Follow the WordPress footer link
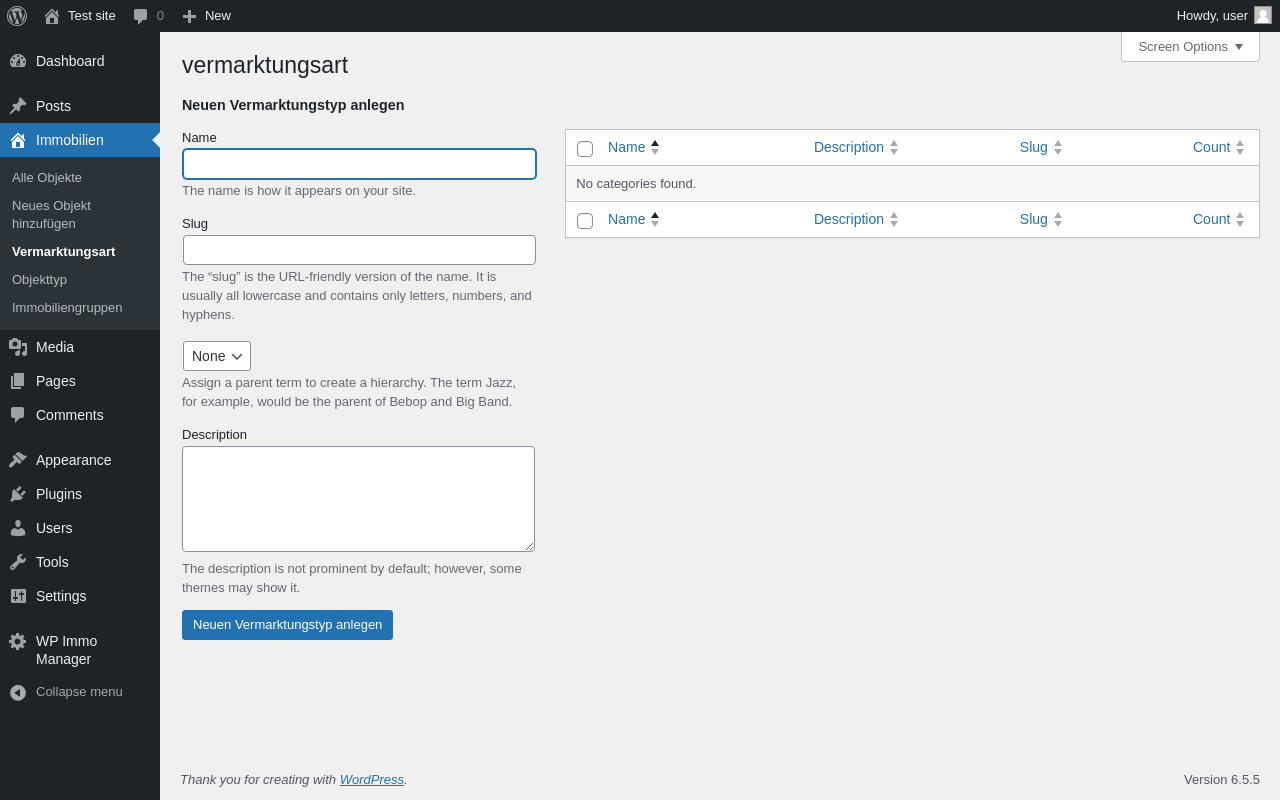This screenshot has width=1280, height=800. click(x=371, y=779)
